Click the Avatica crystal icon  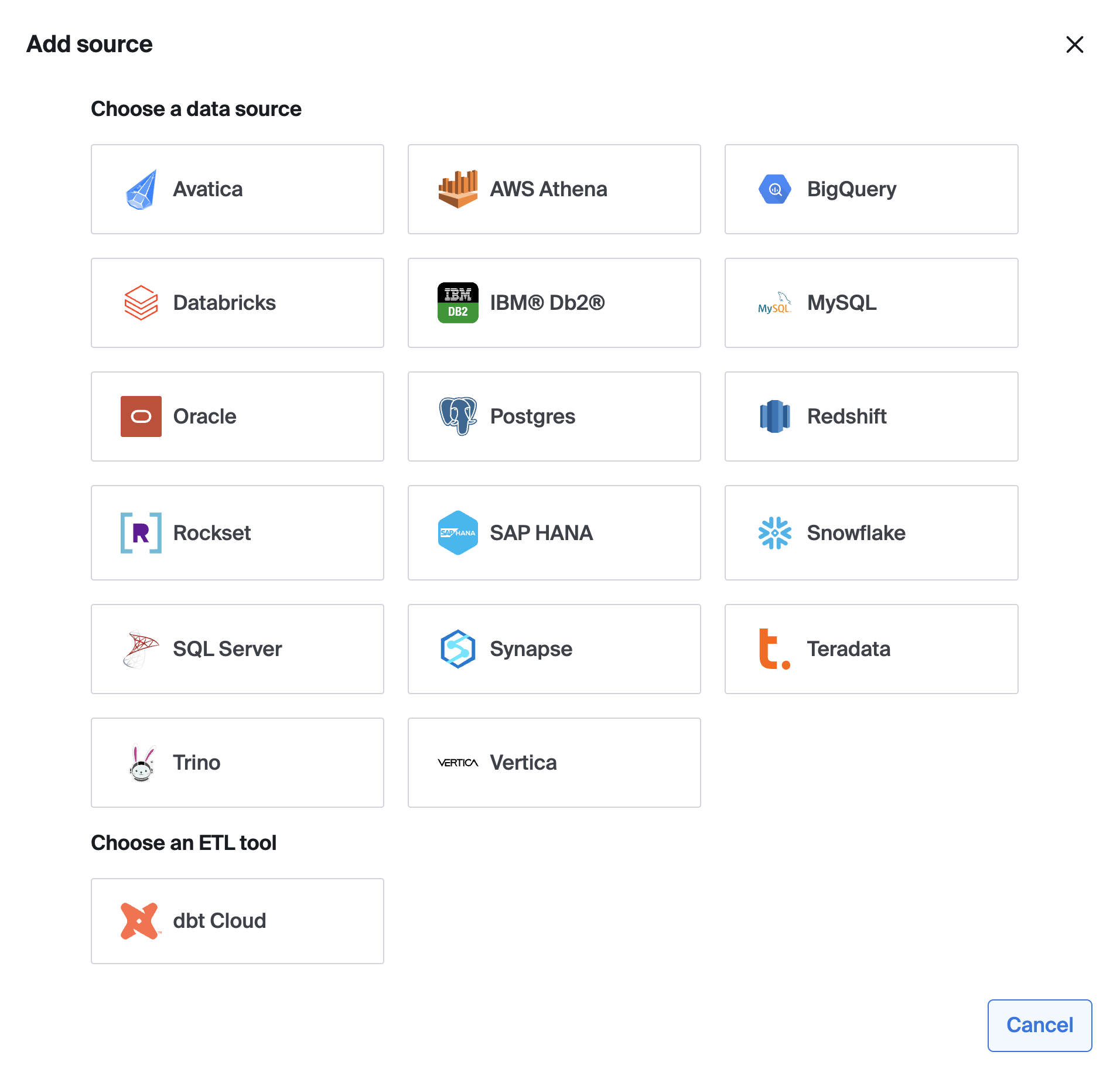(x=141, y=189)
